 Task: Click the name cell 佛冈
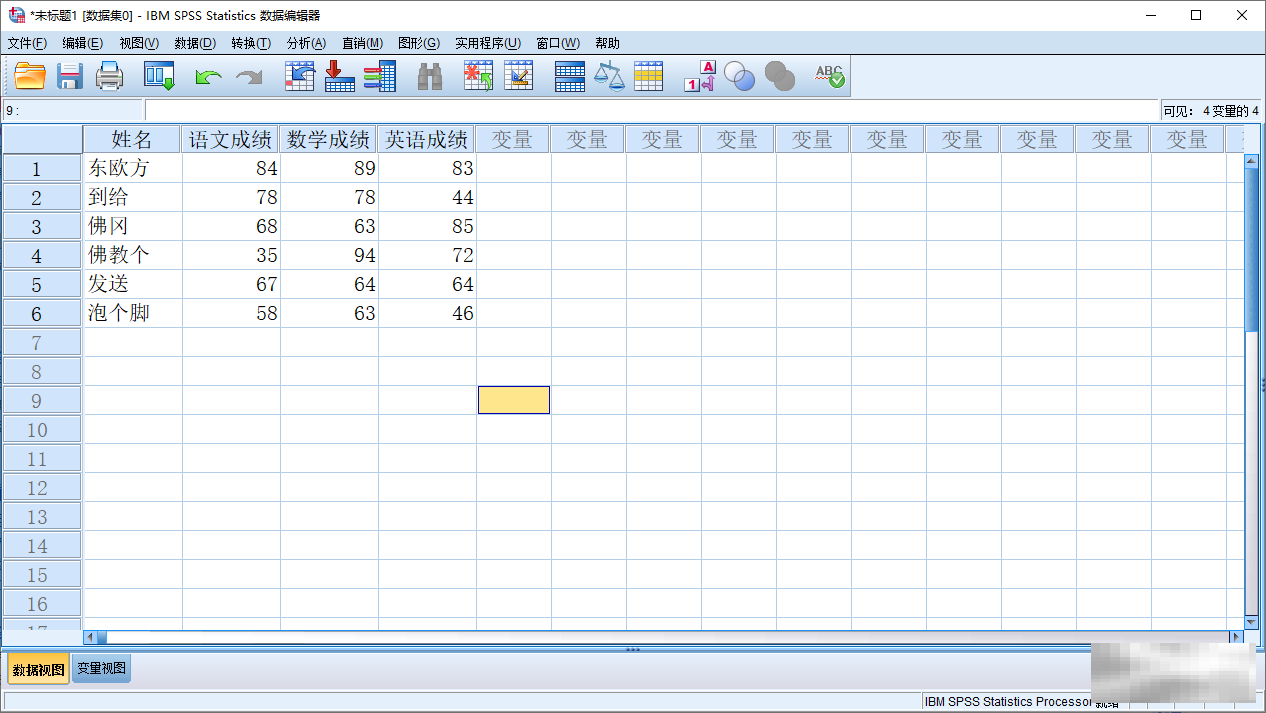133,226
